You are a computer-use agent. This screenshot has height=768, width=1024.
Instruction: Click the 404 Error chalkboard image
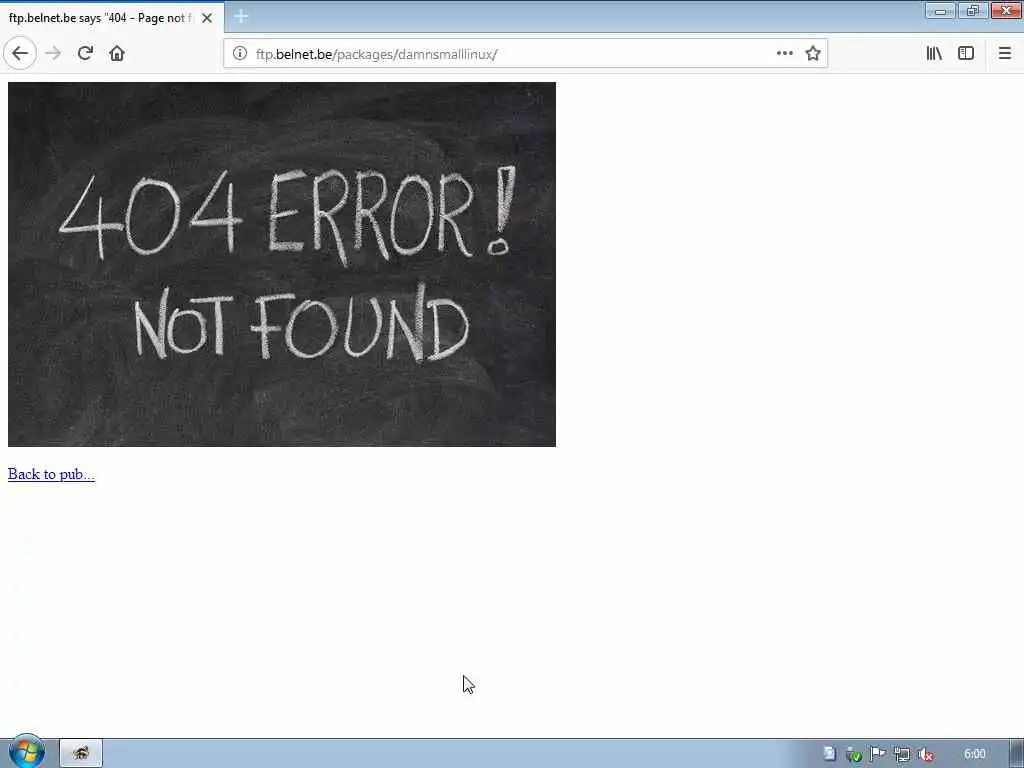click(281, 264)
